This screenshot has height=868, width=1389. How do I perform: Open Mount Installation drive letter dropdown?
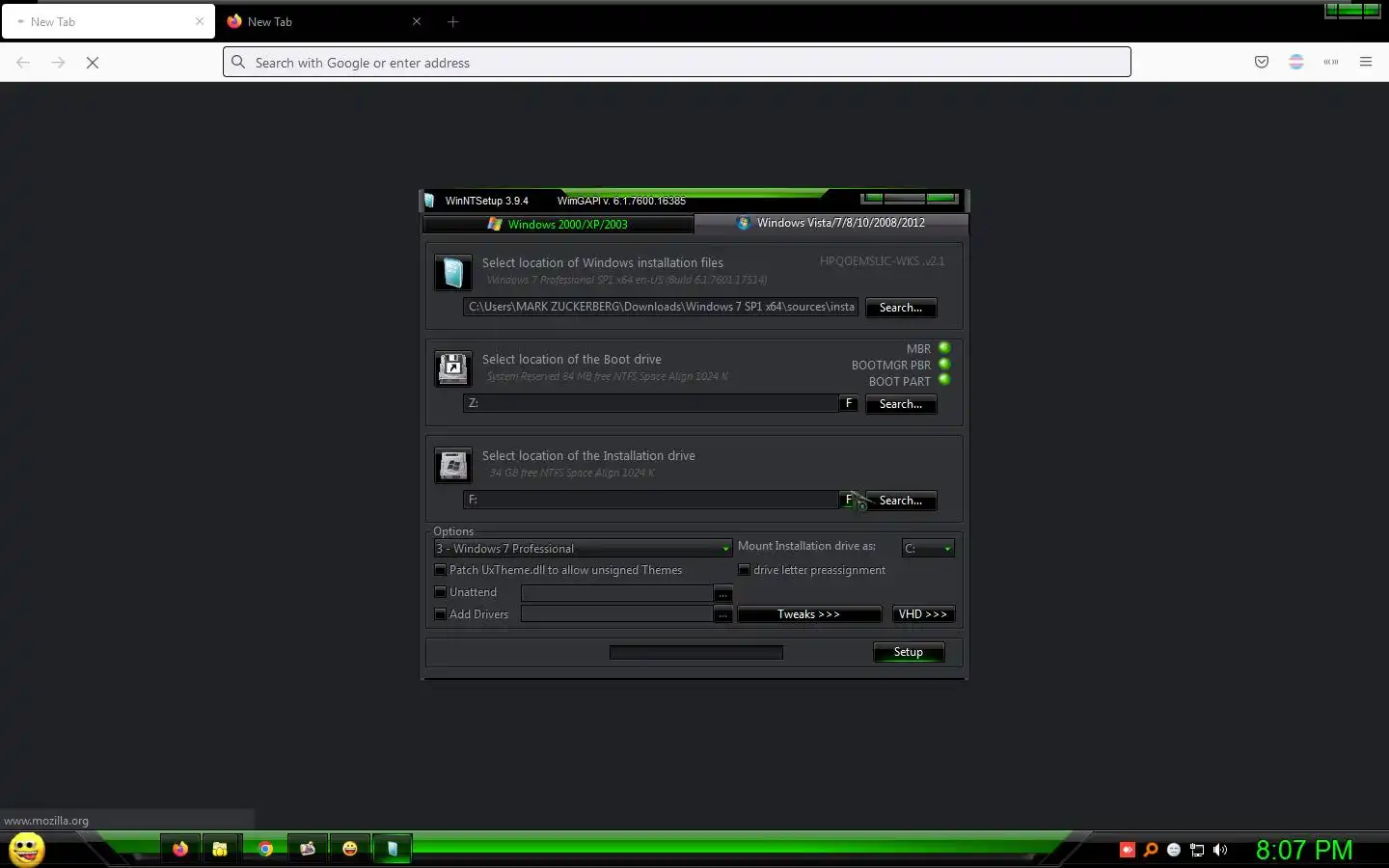(x=928, y=548)
